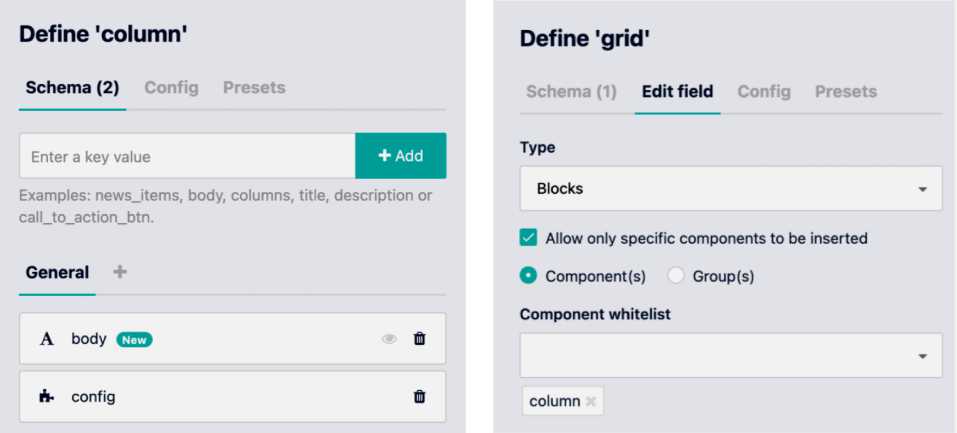The image size is (957, 433).
Task: Add a new tab with plus icon
Action: tap(120, 272)
